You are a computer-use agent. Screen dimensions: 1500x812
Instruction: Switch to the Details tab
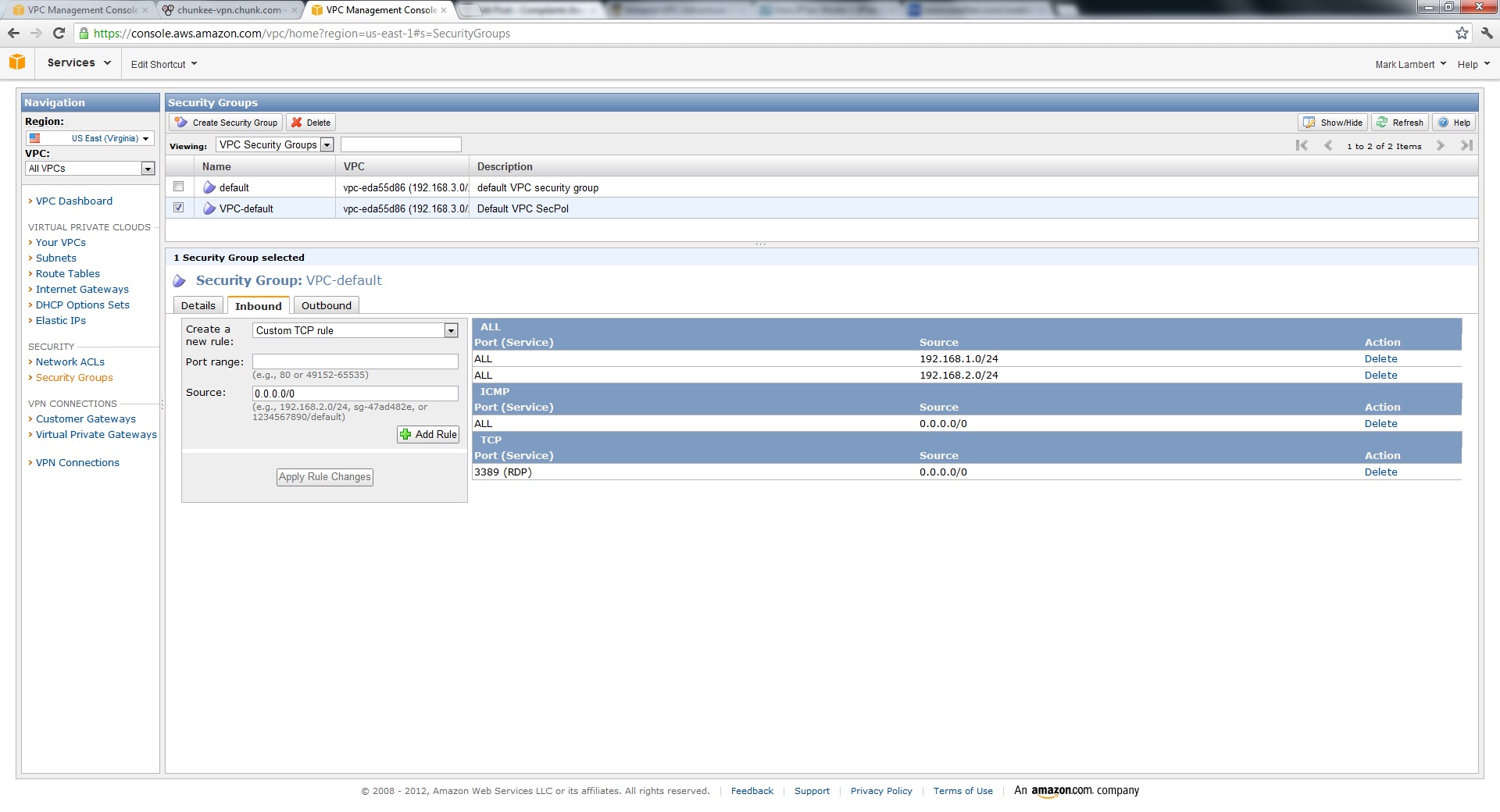point(198,306)
